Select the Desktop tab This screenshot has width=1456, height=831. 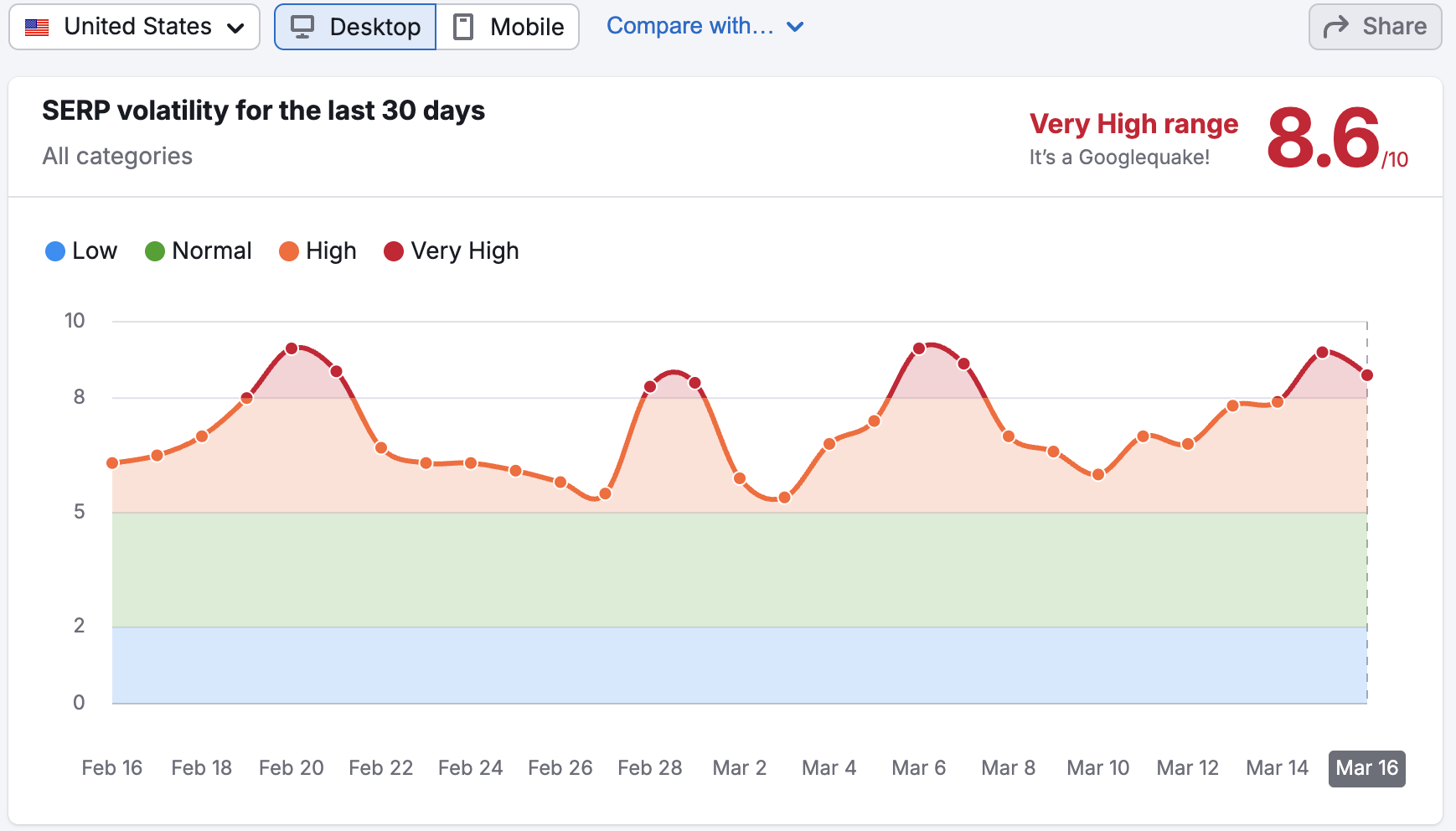tap(354, 26)
